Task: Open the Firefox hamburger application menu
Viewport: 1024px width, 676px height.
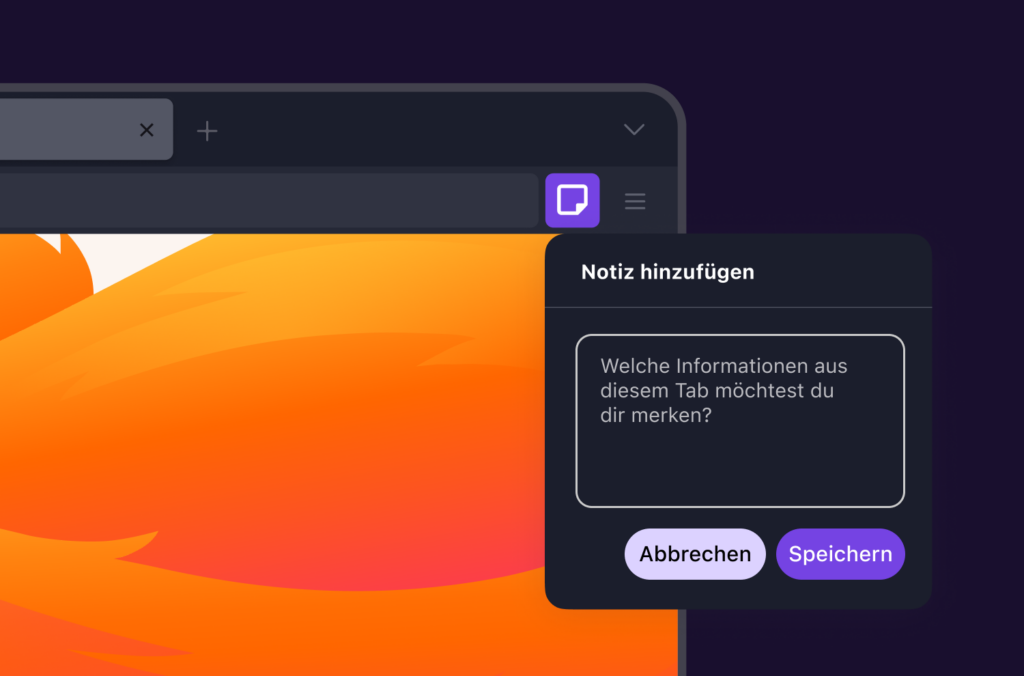Action: tap(635, 200)
